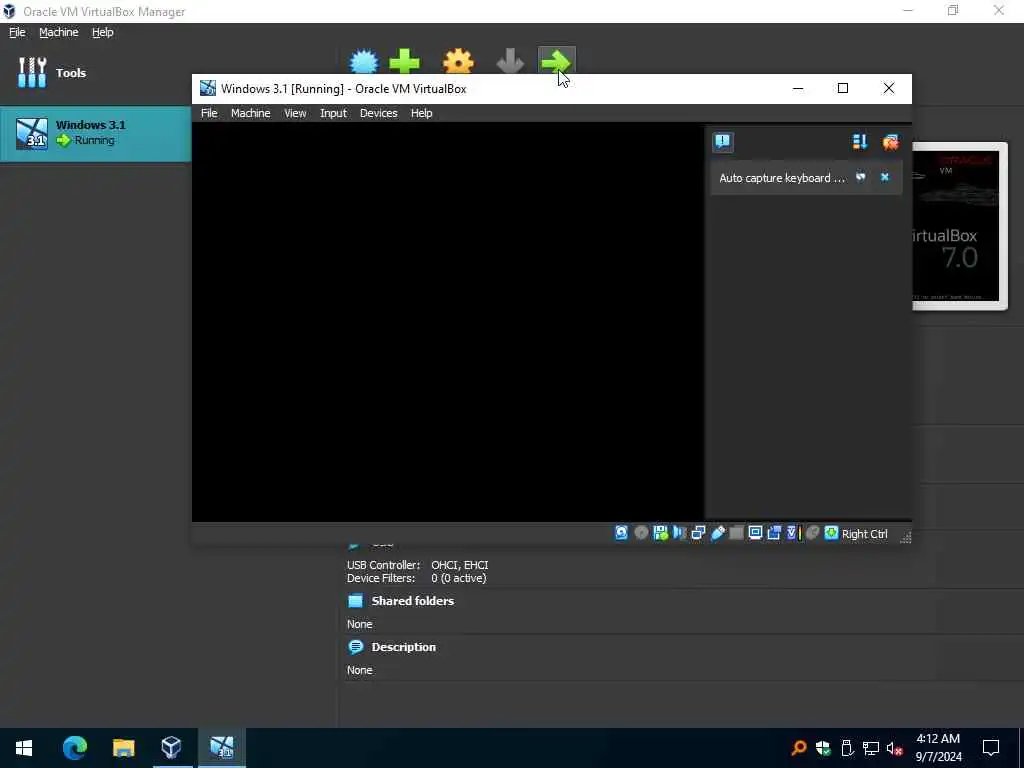
Task: Click the optical disk indicator in status bar
Action: [641, 533]
